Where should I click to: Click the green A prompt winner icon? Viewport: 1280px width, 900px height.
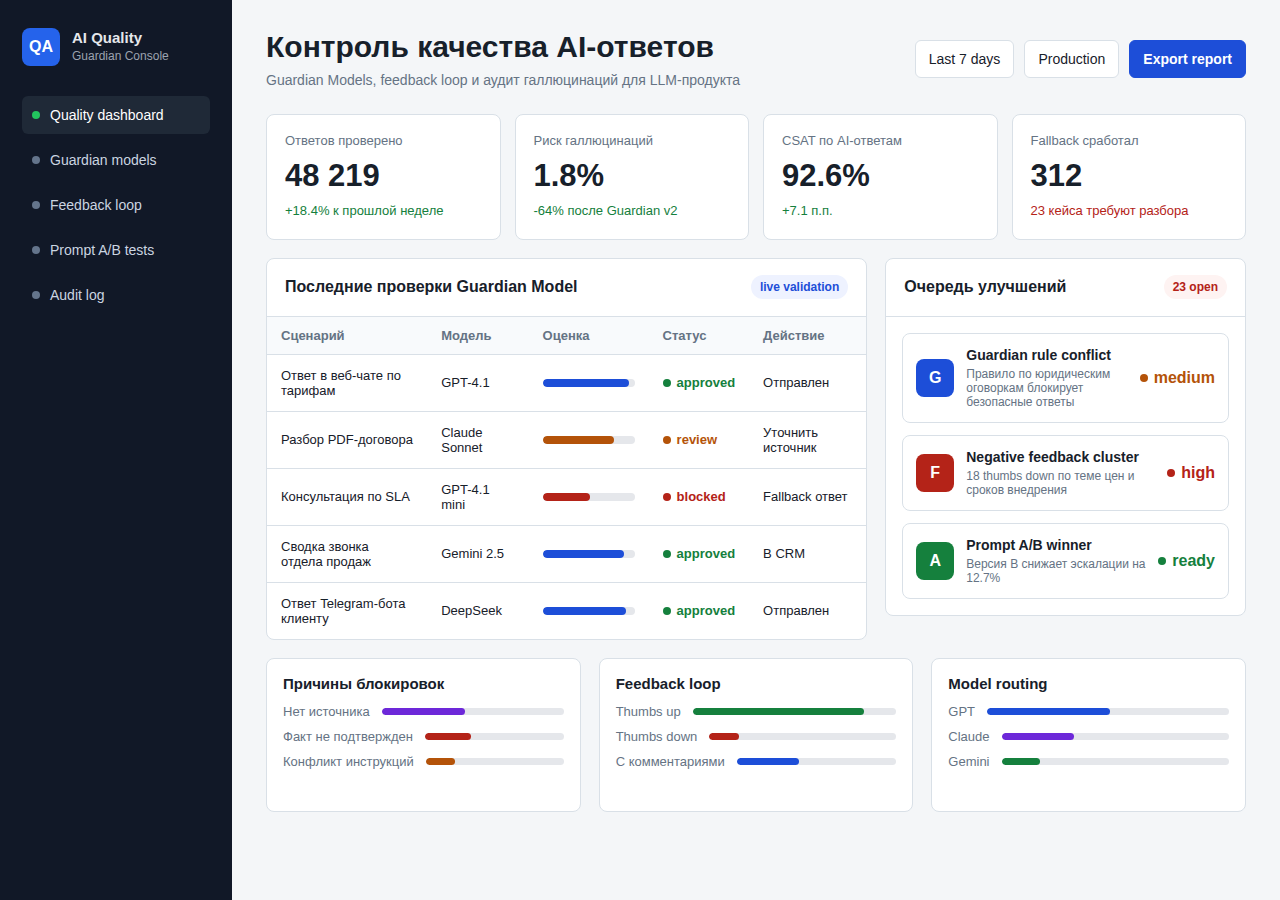click(935, 561)
